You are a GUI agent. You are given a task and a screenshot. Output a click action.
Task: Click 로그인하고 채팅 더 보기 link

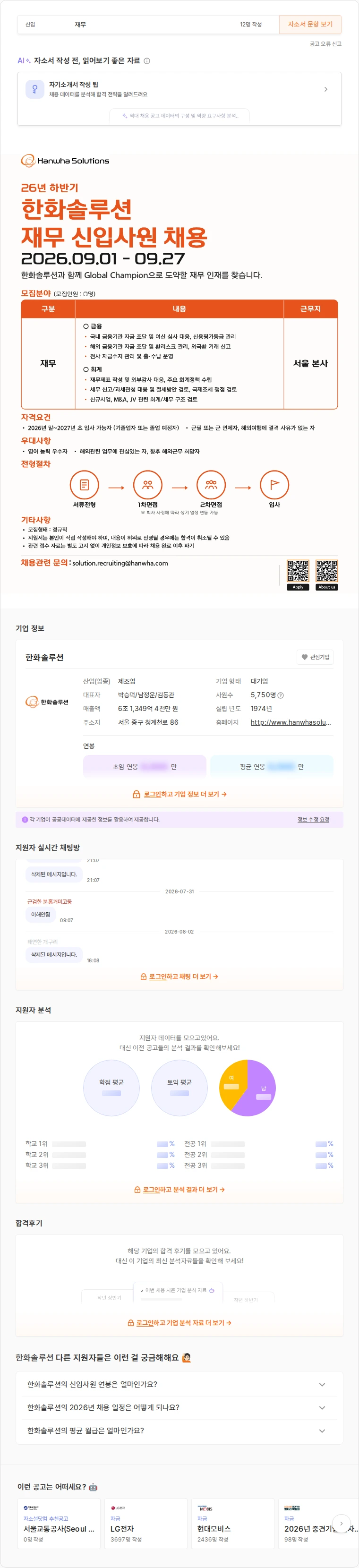[x=184, y=977]
